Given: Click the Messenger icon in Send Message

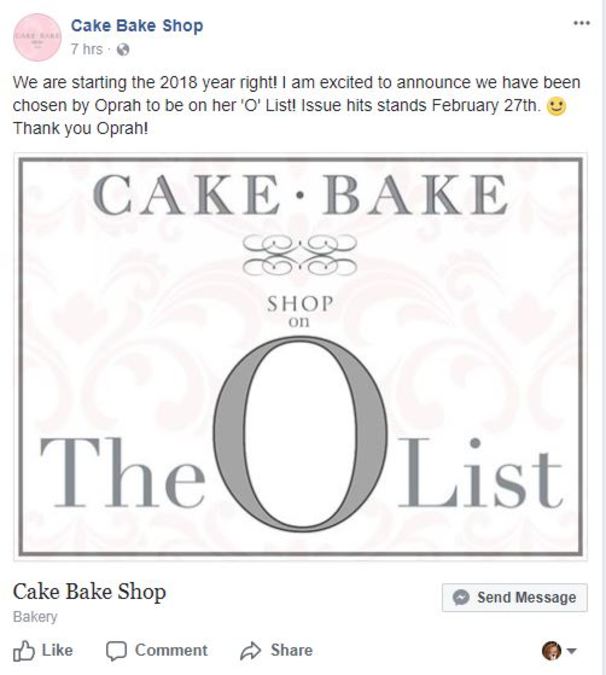Looking at the screenshot, I should (x=461, y=597).
